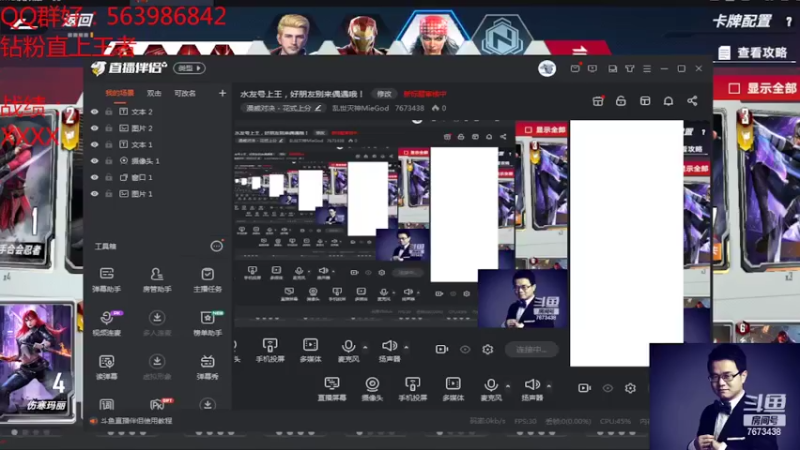This screenshot has width=800, height=450.
Task: Select the blonde hero portrait in game
Action: pyautogui.click(x=292, y=35)
